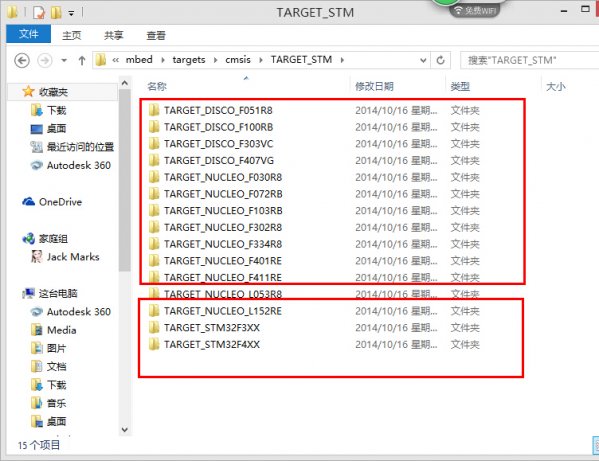
Task: Sort by 类型 column header
Action: point(460,86)
